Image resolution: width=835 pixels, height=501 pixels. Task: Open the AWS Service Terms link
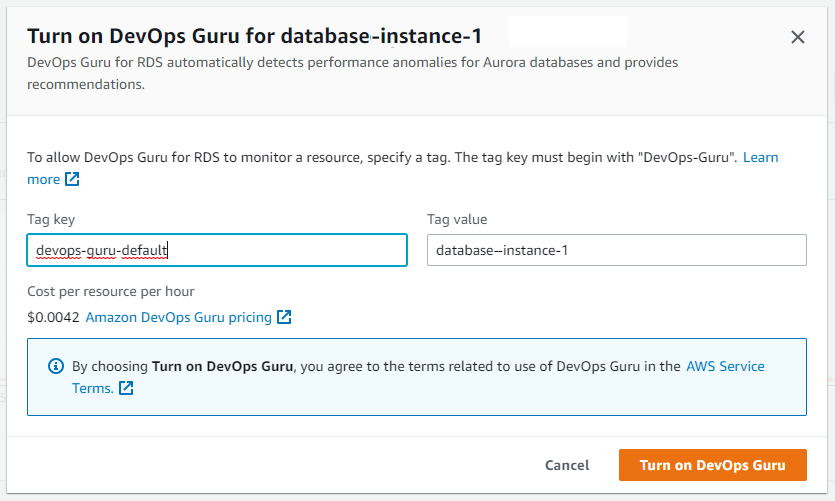[x=725, y=366]
